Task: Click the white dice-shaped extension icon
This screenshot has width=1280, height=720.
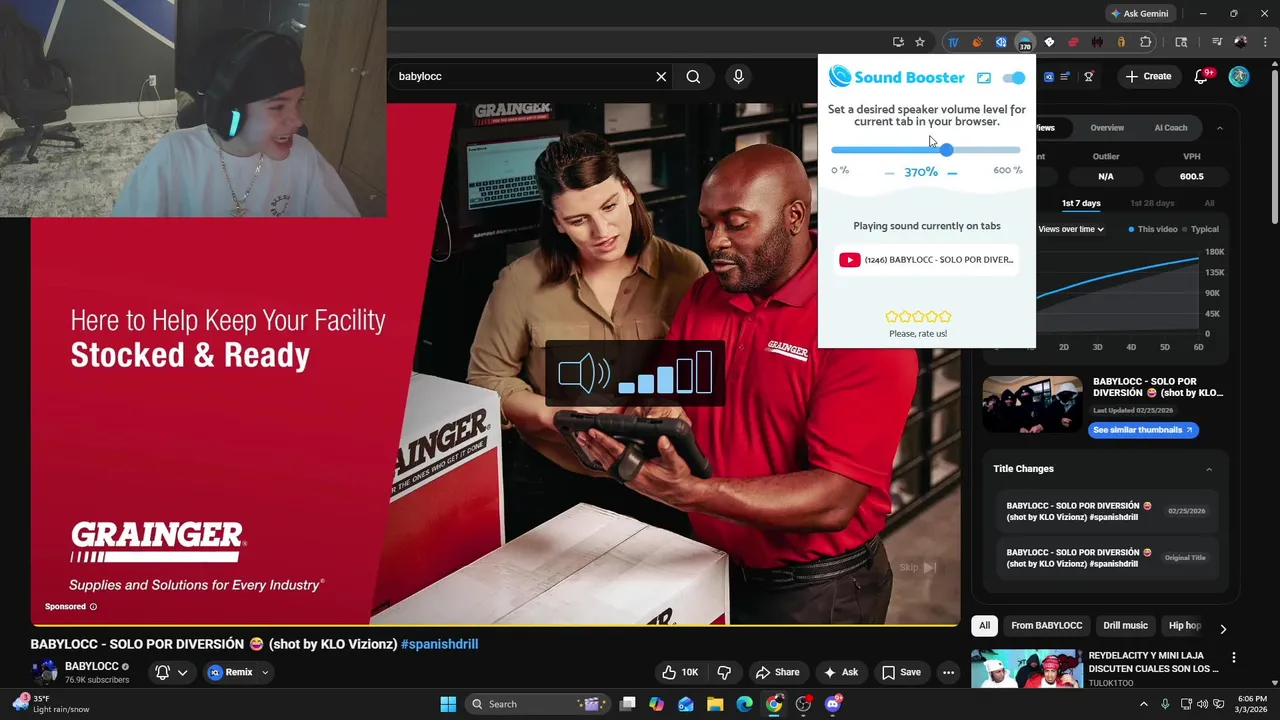Action: (x=1049, y=42)
